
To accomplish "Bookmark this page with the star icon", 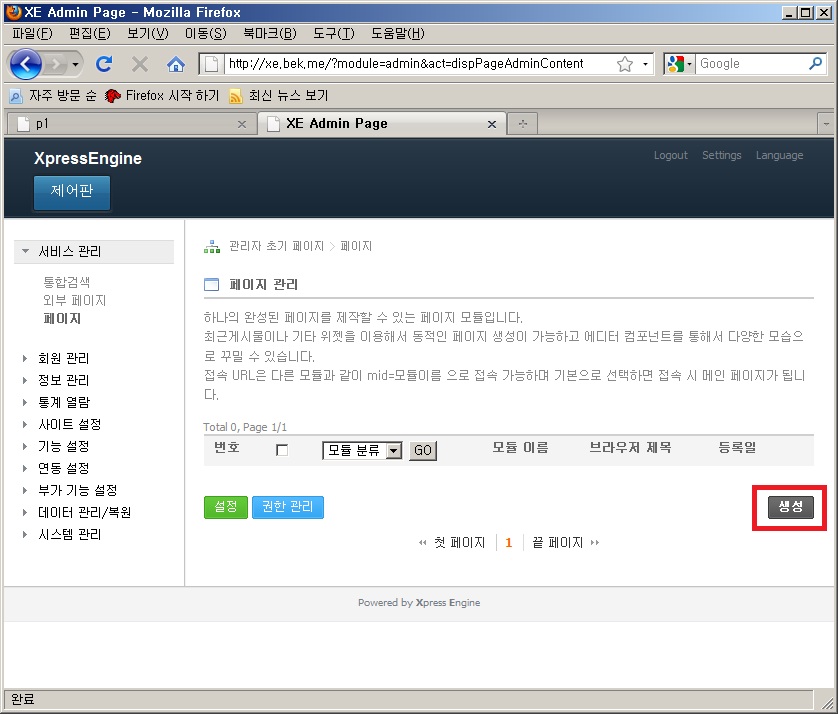I will pos(624,65).
